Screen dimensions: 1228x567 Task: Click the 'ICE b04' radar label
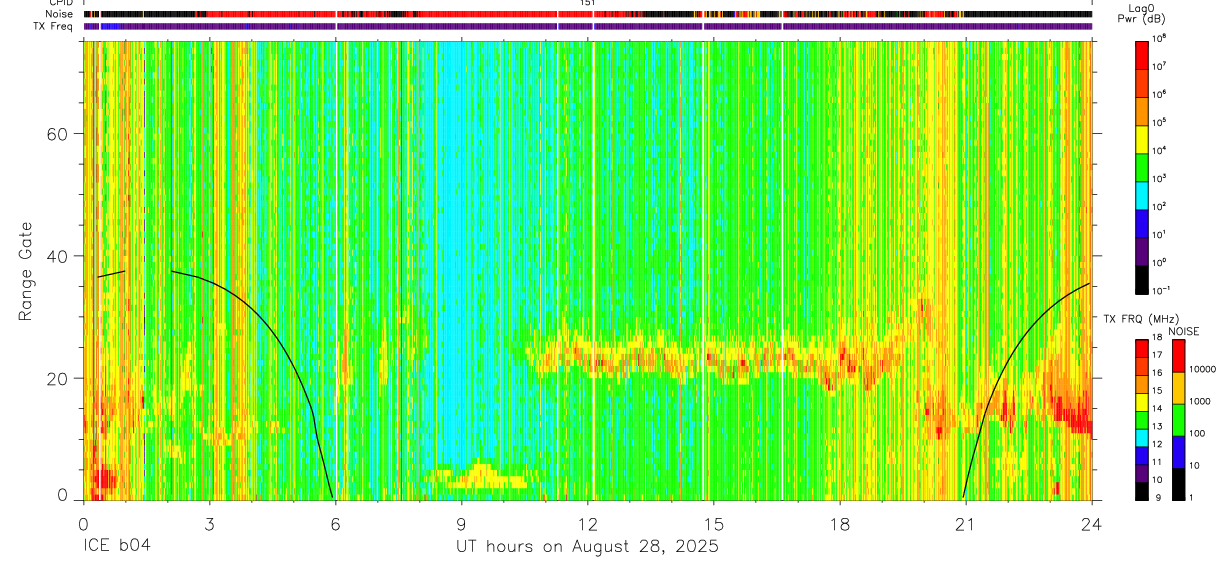tap(118, 547)
